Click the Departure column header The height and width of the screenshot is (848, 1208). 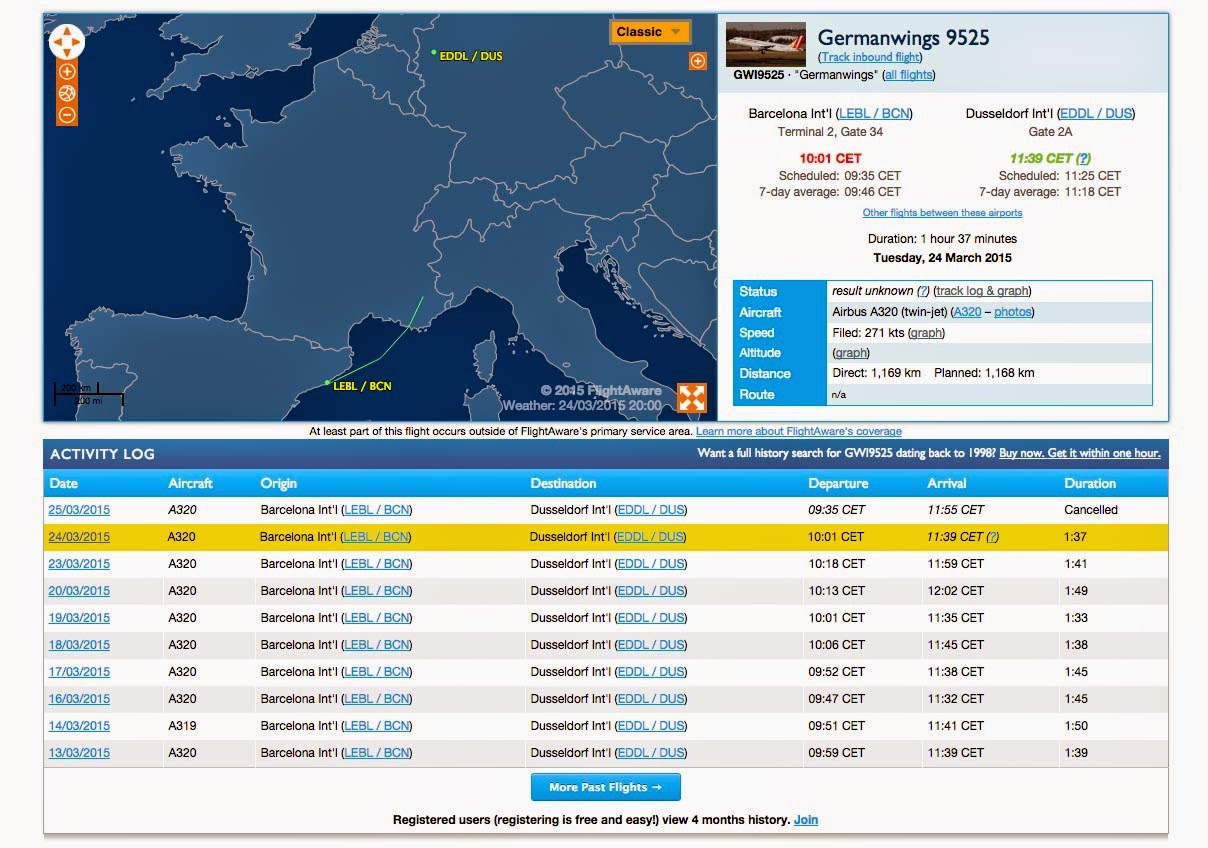point(838,483)
